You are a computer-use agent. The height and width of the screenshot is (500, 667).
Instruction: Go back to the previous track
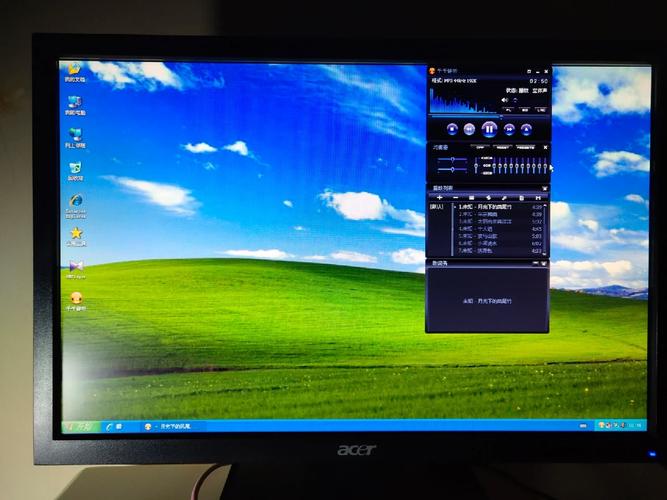point(469,128)
